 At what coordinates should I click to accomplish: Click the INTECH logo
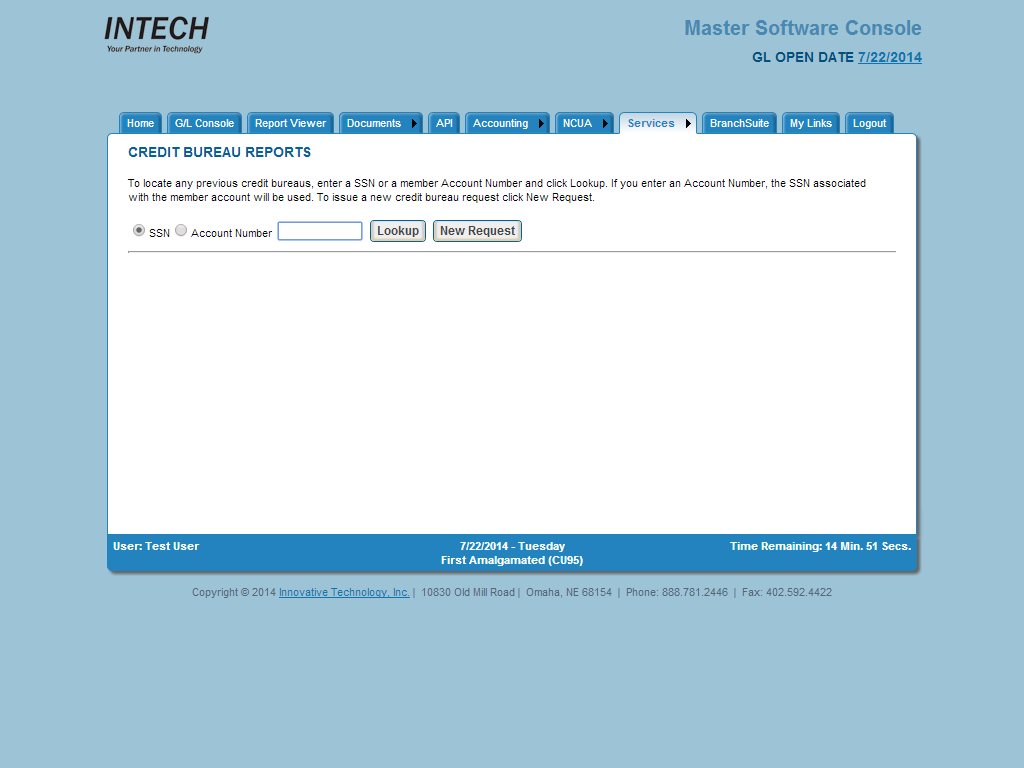coord(156,34)
